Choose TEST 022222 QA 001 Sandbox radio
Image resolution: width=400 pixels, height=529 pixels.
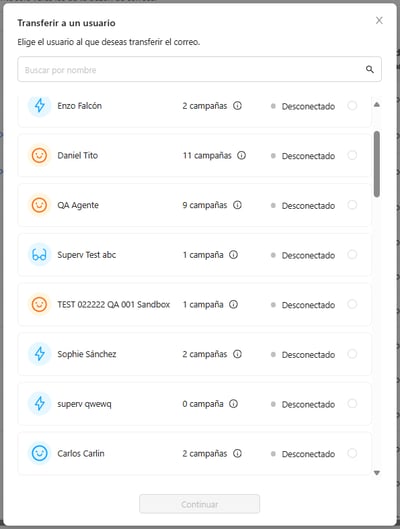pyautogui.click(x=352, y=304)
